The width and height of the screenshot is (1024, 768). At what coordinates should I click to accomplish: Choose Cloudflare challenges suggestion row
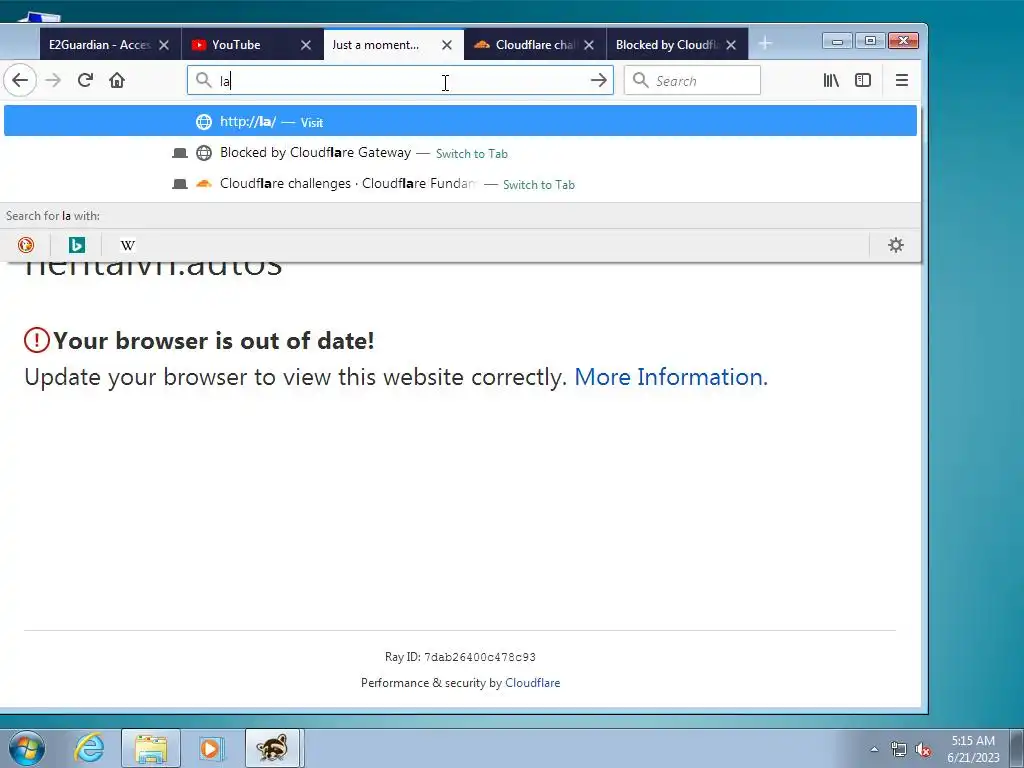pyautogui.click(x=460, y=184)
